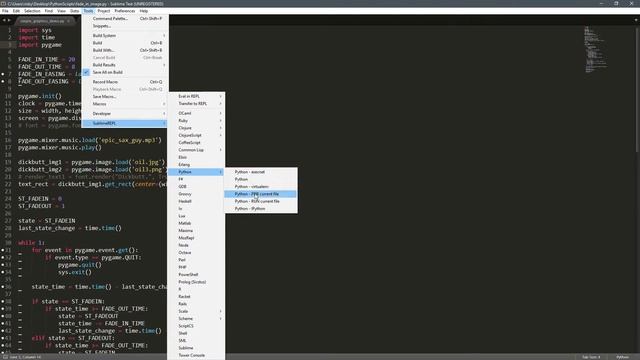Start Shell REPL

(196, 333)
